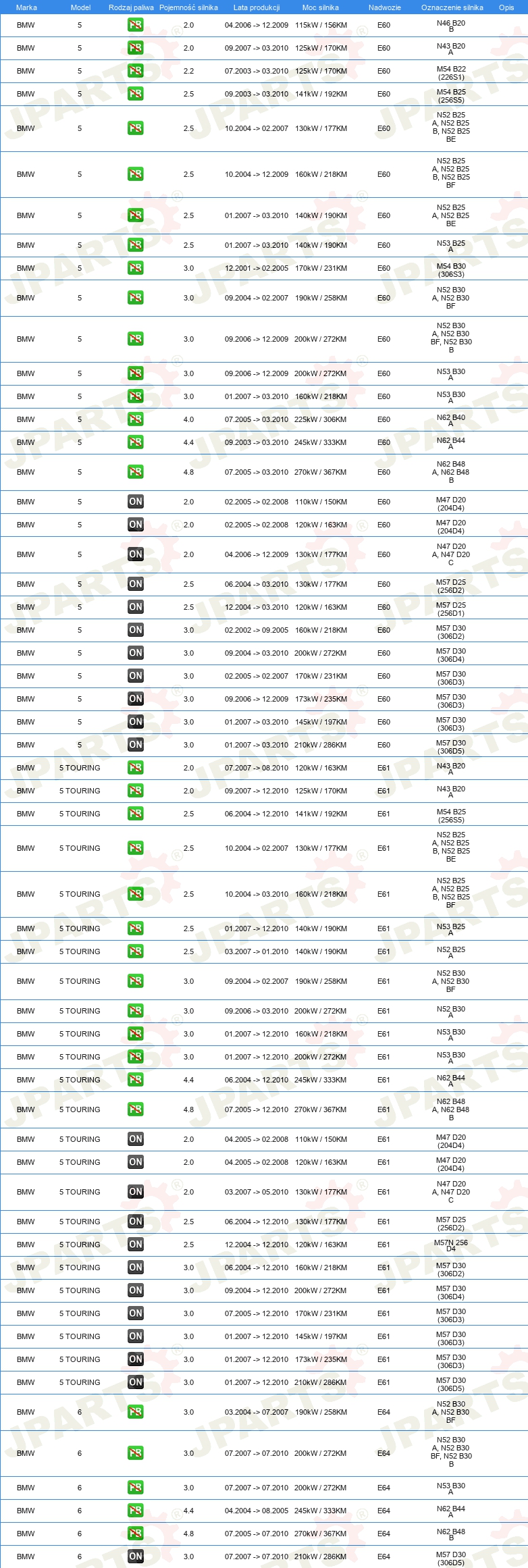
Task: Click the date range 07.2007 -> 08.2010
Action: click(257, 768)
